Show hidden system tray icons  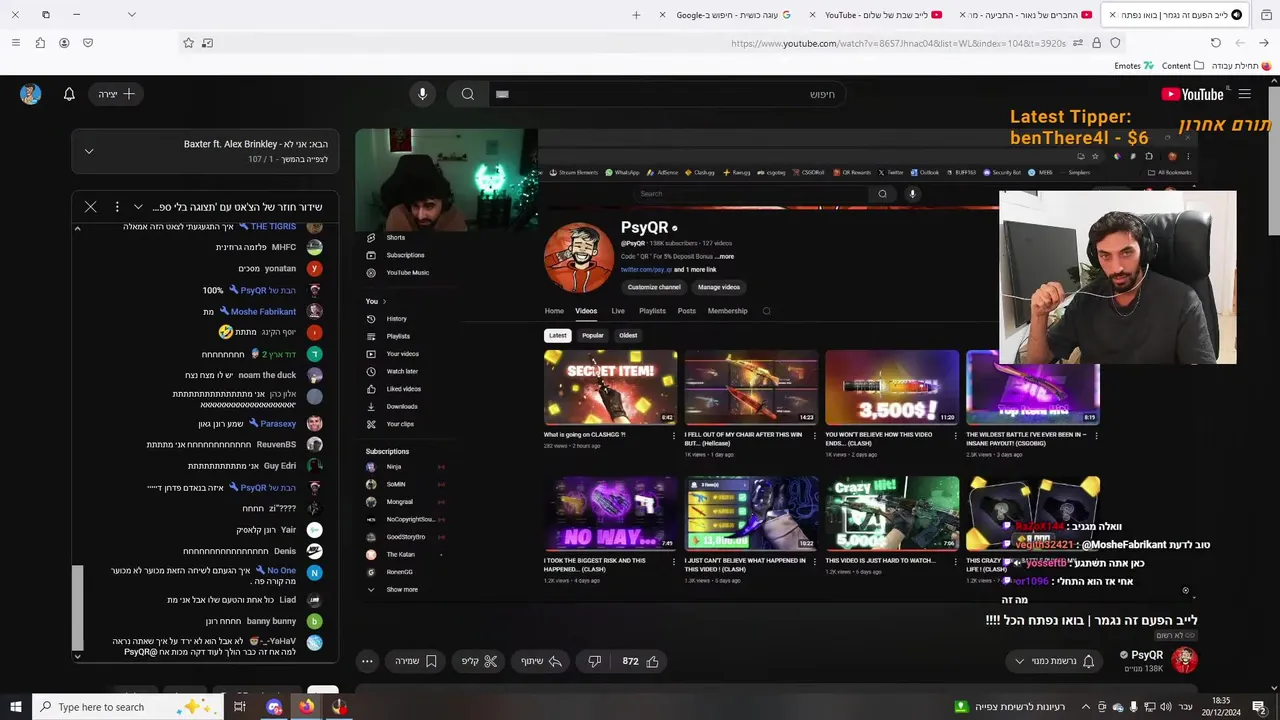pos(1087,707)
